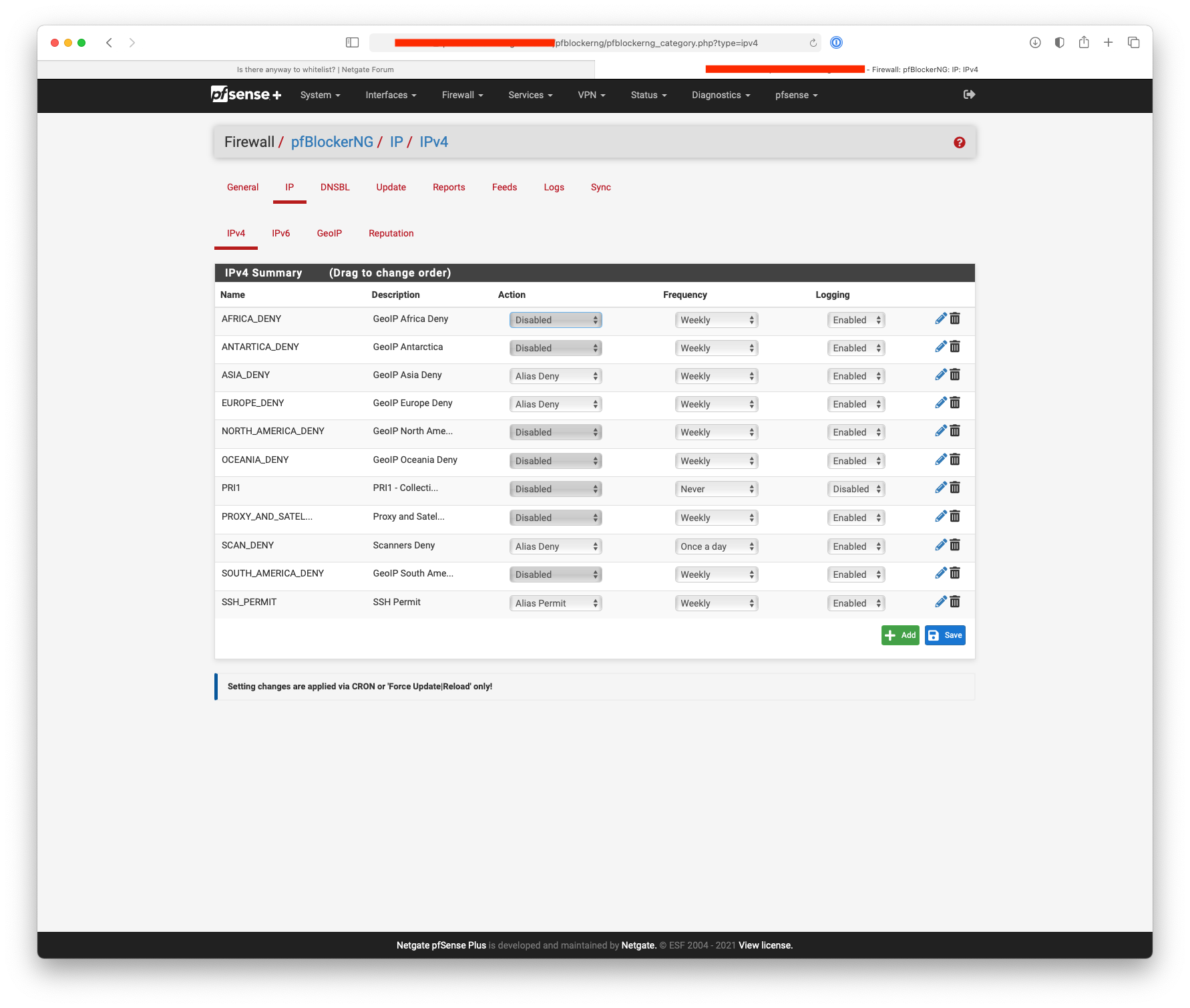Open the View license link in footer
The height and width of the screenshot is (1008, 1190).
pos(765,945)
